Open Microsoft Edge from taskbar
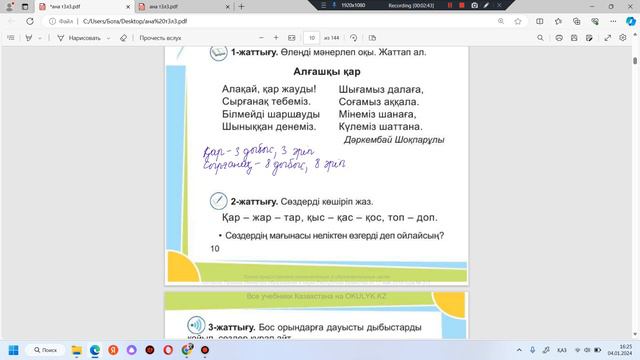This screenshot has height=360, width=640. tap(95, 350)
